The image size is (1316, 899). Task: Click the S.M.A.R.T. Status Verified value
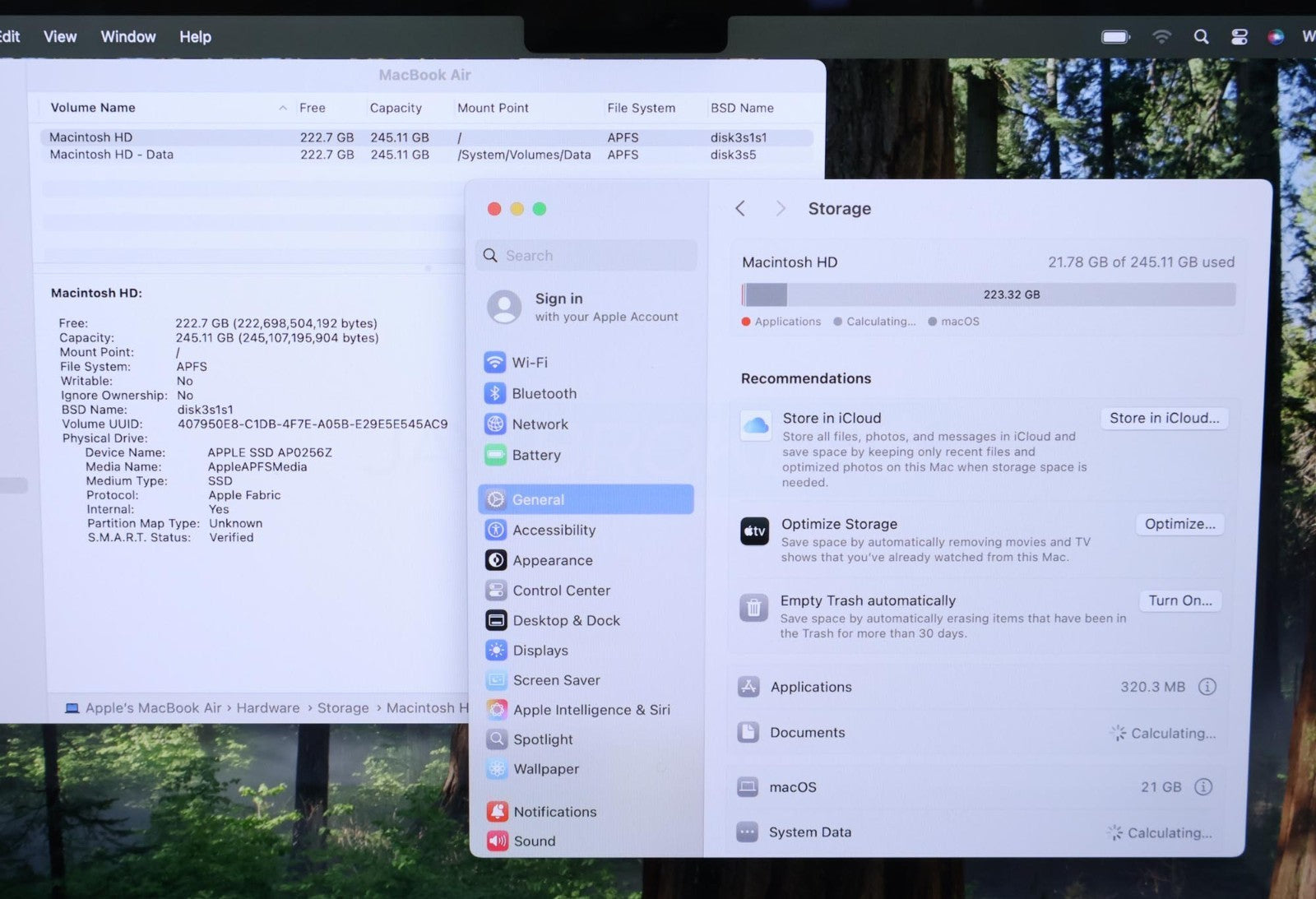[231, 537]
